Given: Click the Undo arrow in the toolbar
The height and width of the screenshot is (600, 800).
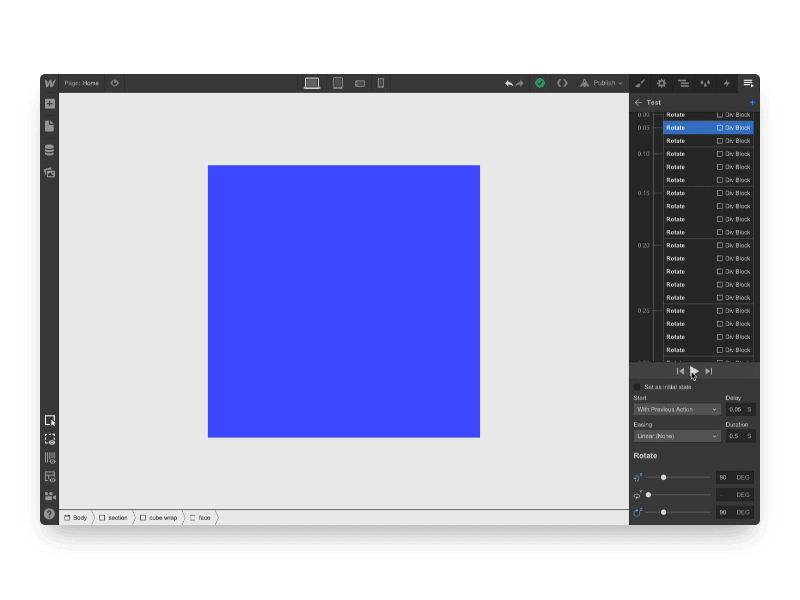Looking at the screenshot, I should (508, 83).
